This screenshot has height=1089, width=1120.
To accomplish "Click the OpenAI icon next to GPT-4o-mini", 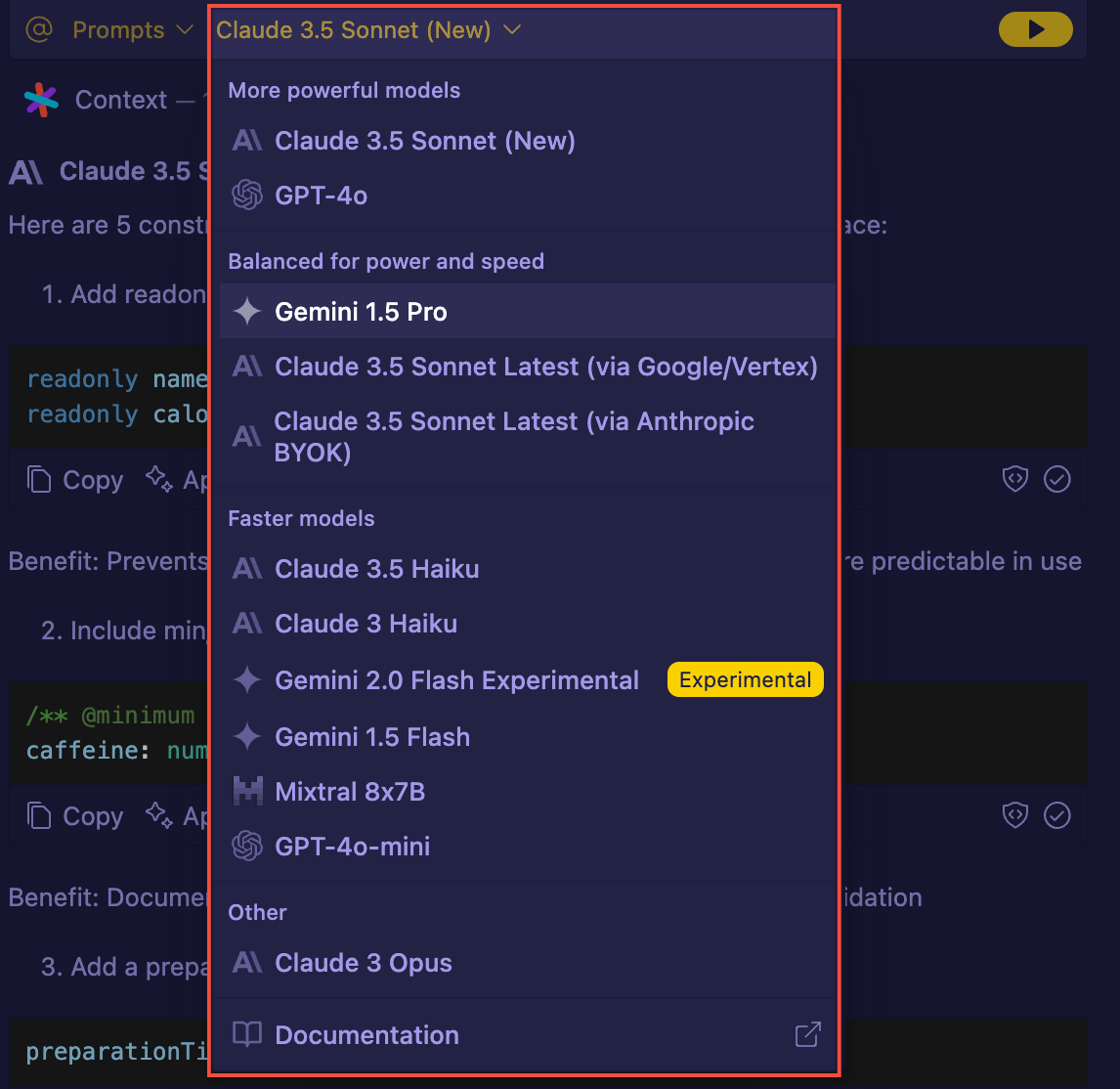I will [247, 847].
